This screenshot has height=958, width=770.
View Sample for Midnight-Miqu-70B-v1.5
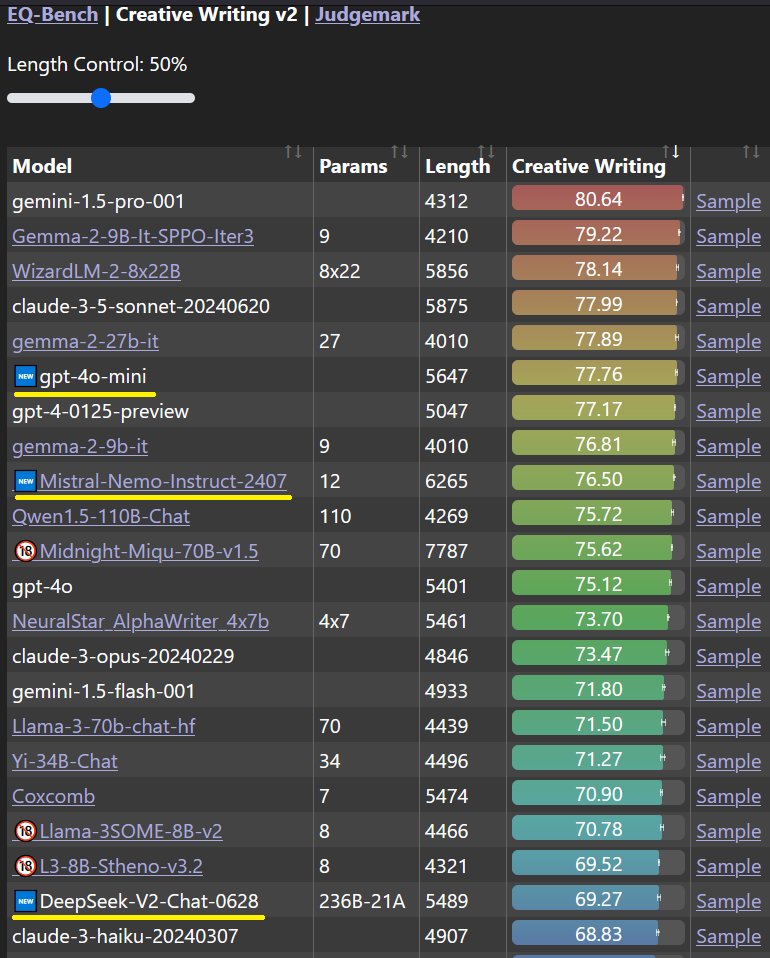coord(728,551)
